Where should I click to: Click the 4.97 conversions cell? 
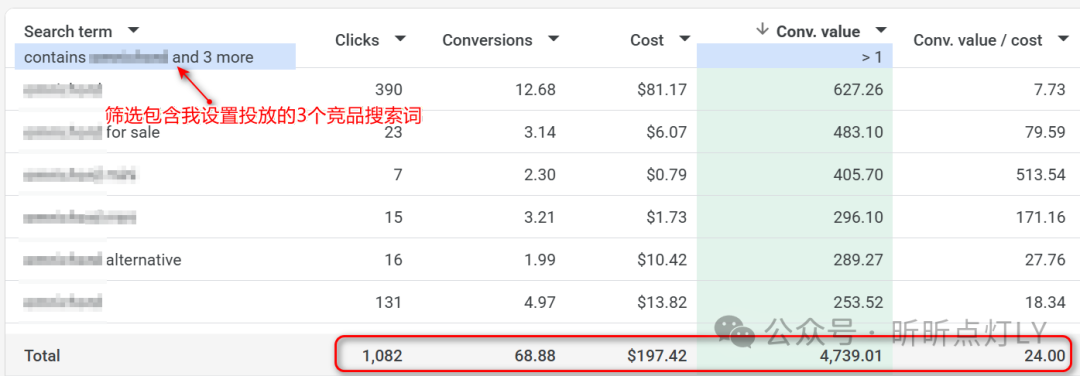click(539, 302)
